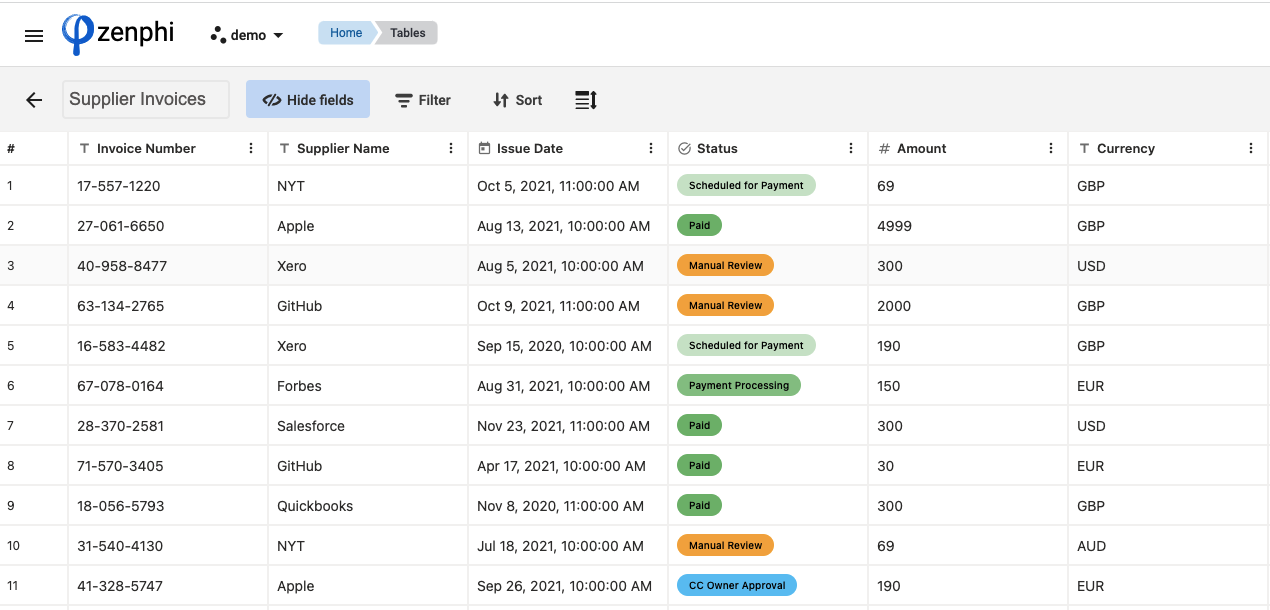Open Amount column options menu
This screenshot has width=1270, height=610.
1051,148
